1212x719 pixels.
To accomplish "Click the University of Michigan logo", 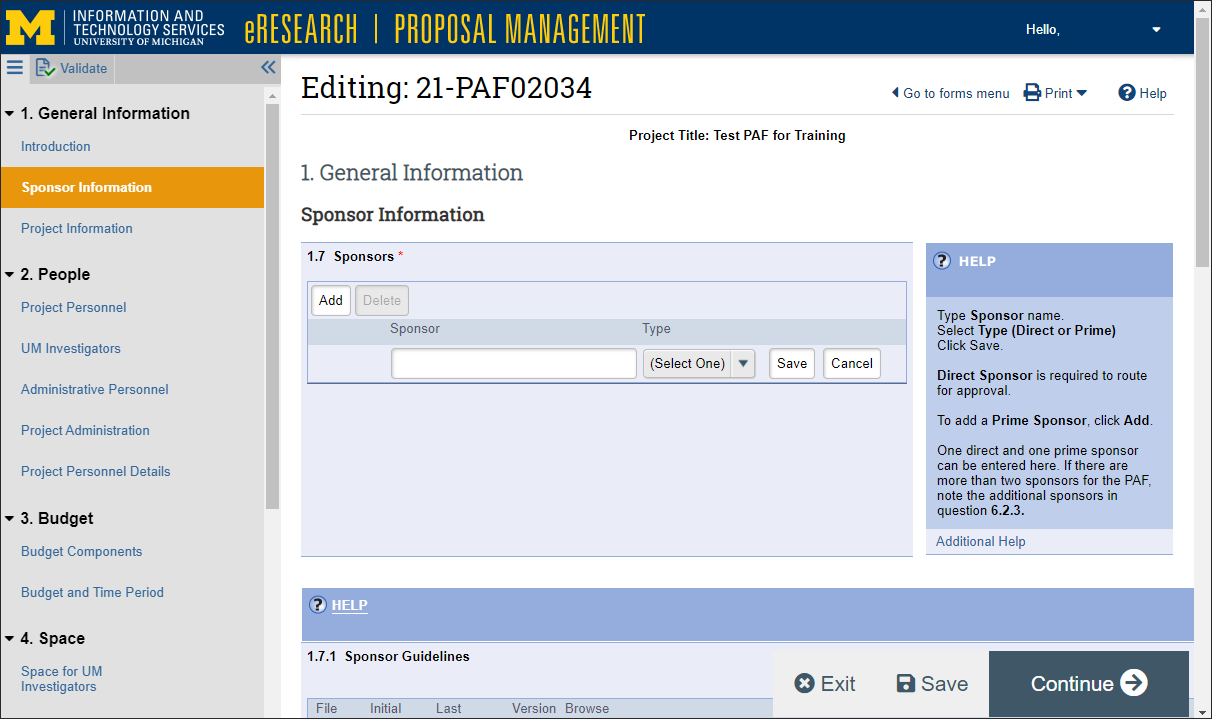I will tap(31, 27).
